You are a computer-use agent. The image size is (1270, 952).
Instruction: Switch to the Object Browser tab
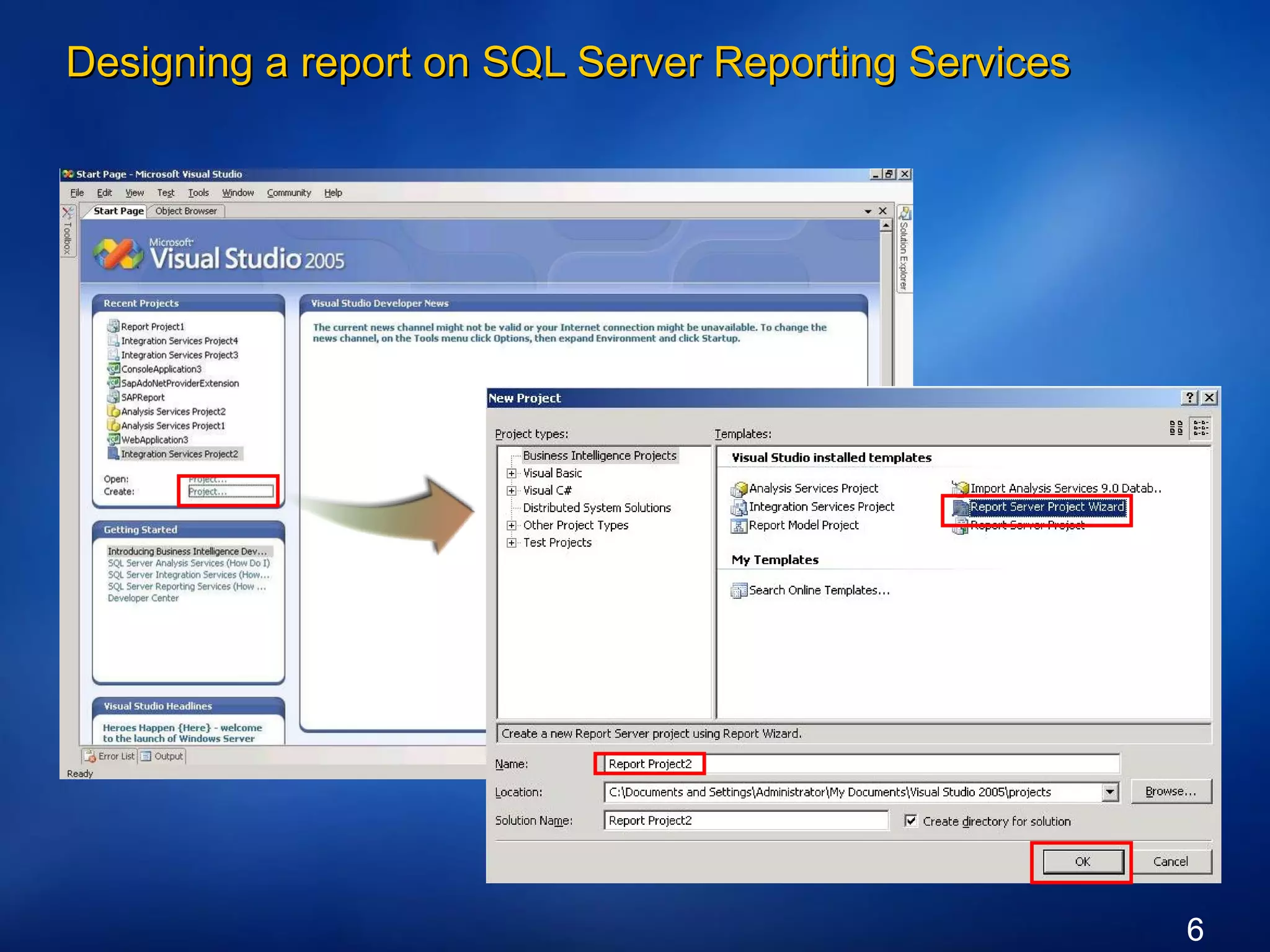pos(186,211)
